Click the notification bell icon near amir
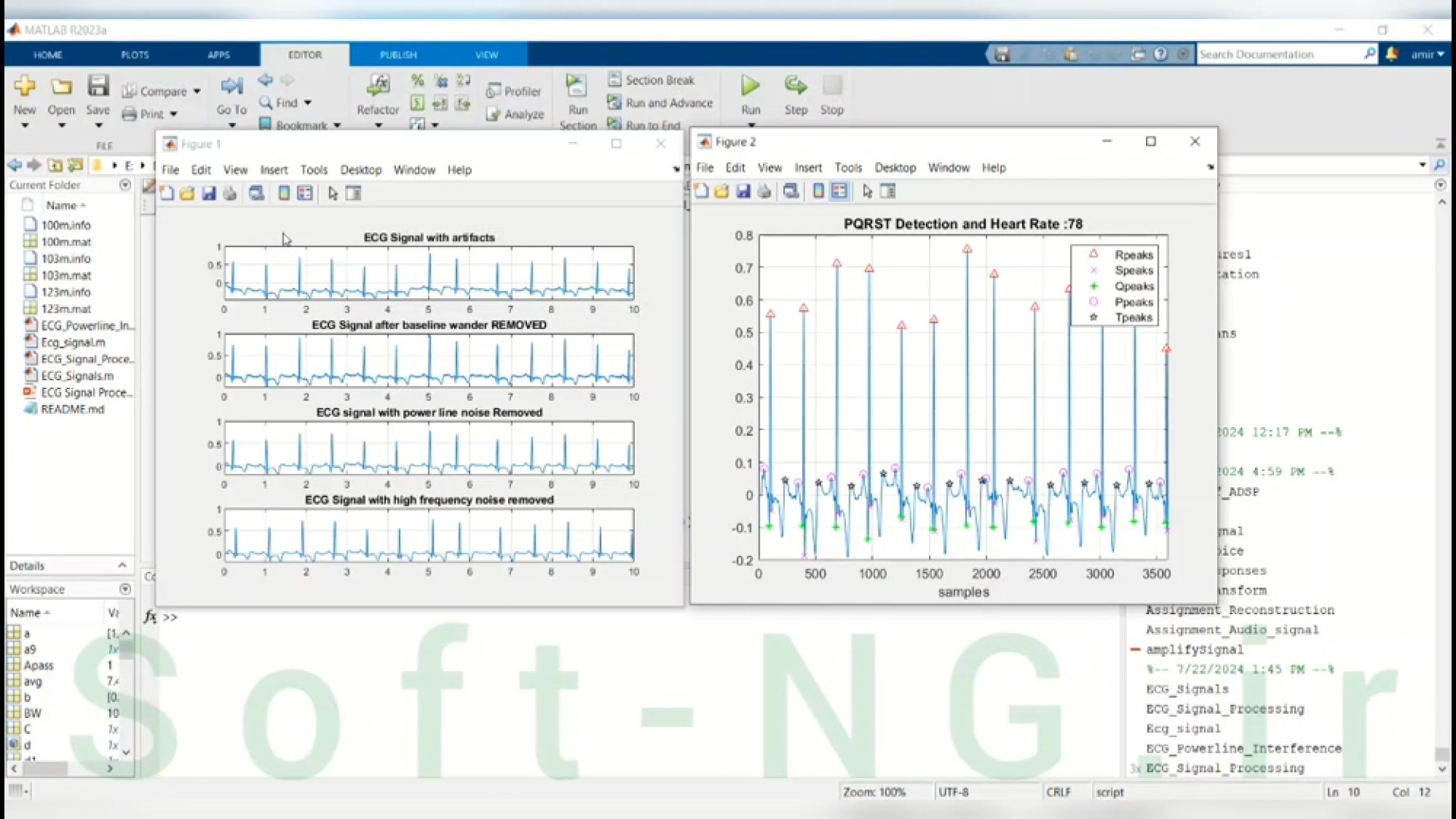 (1392, 54)
